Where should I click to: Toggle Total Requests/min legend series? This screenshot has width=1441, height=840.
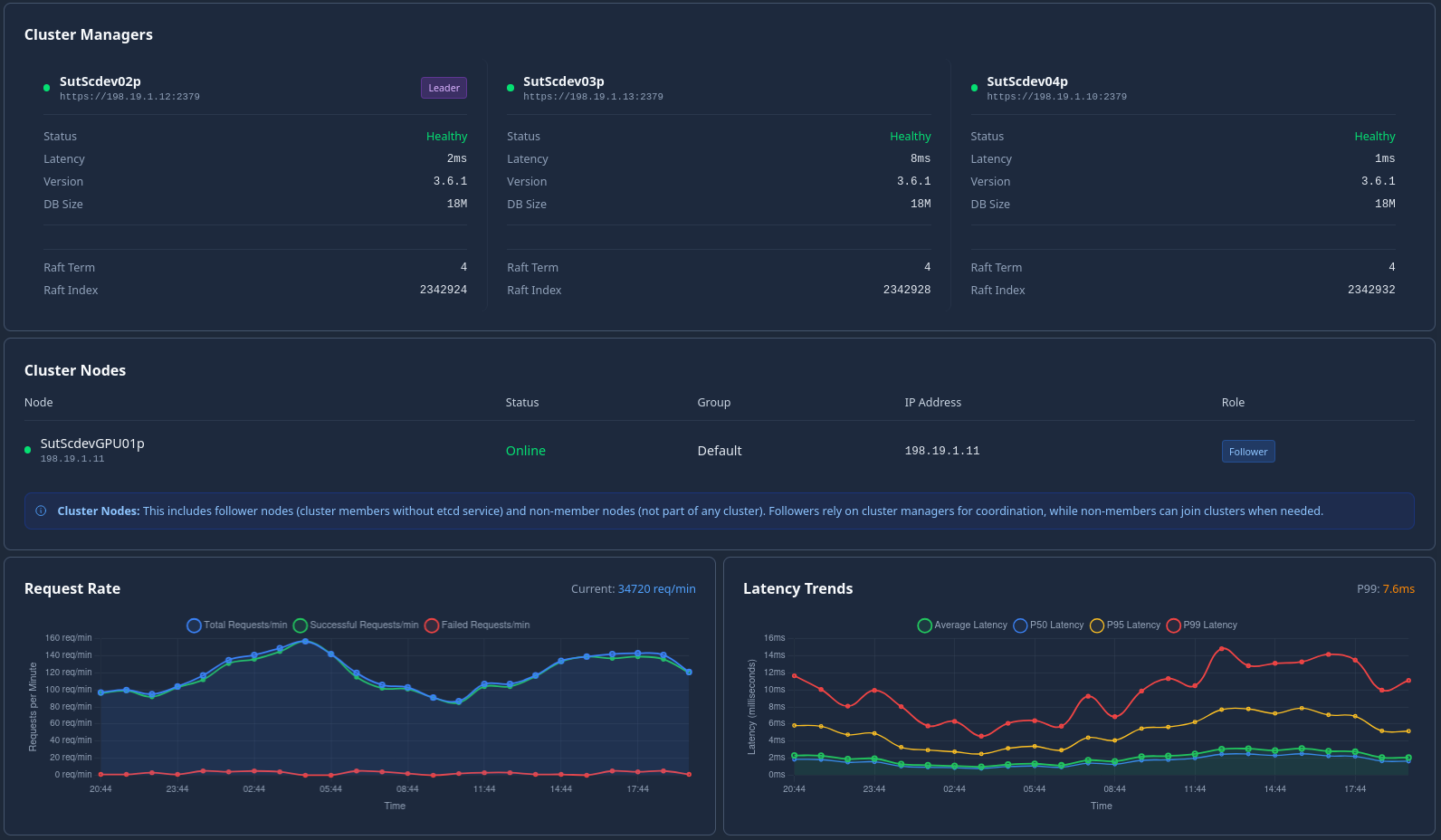coord(237,625)
